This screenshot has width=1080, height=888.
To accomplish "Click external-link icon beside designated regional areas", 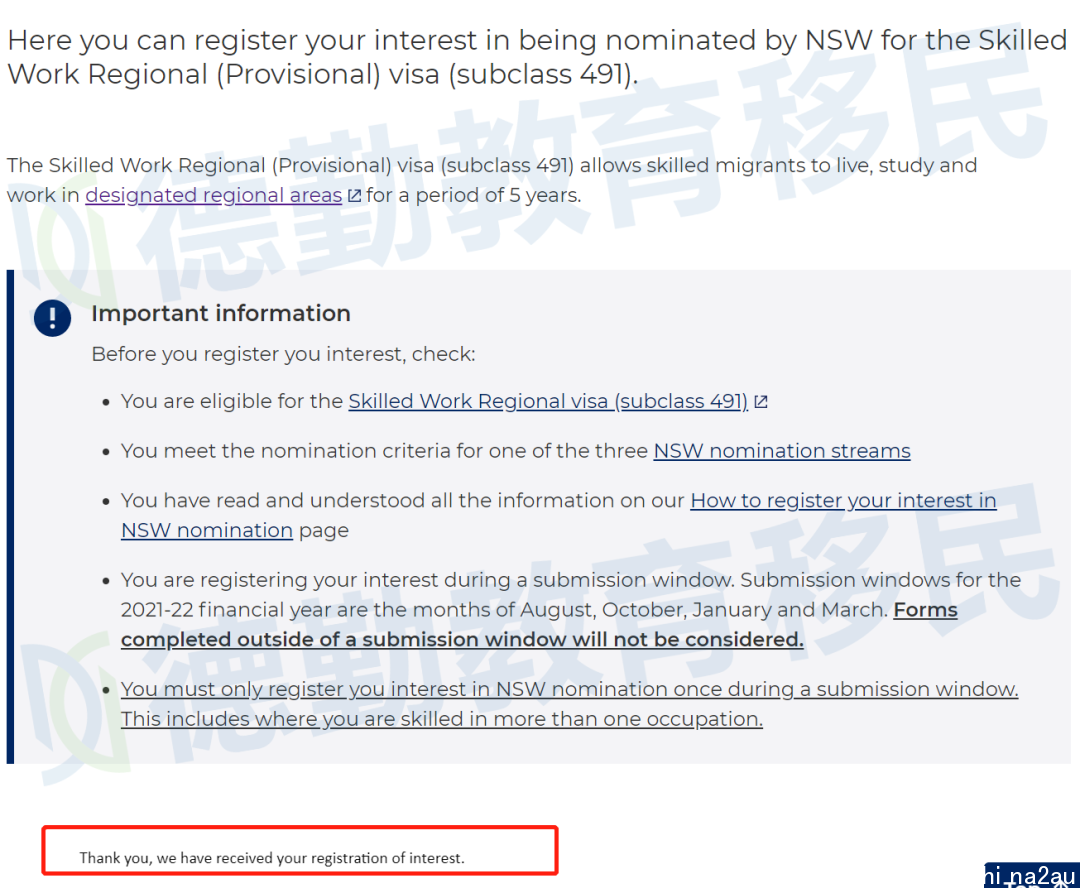I will (x=354, y=196).
